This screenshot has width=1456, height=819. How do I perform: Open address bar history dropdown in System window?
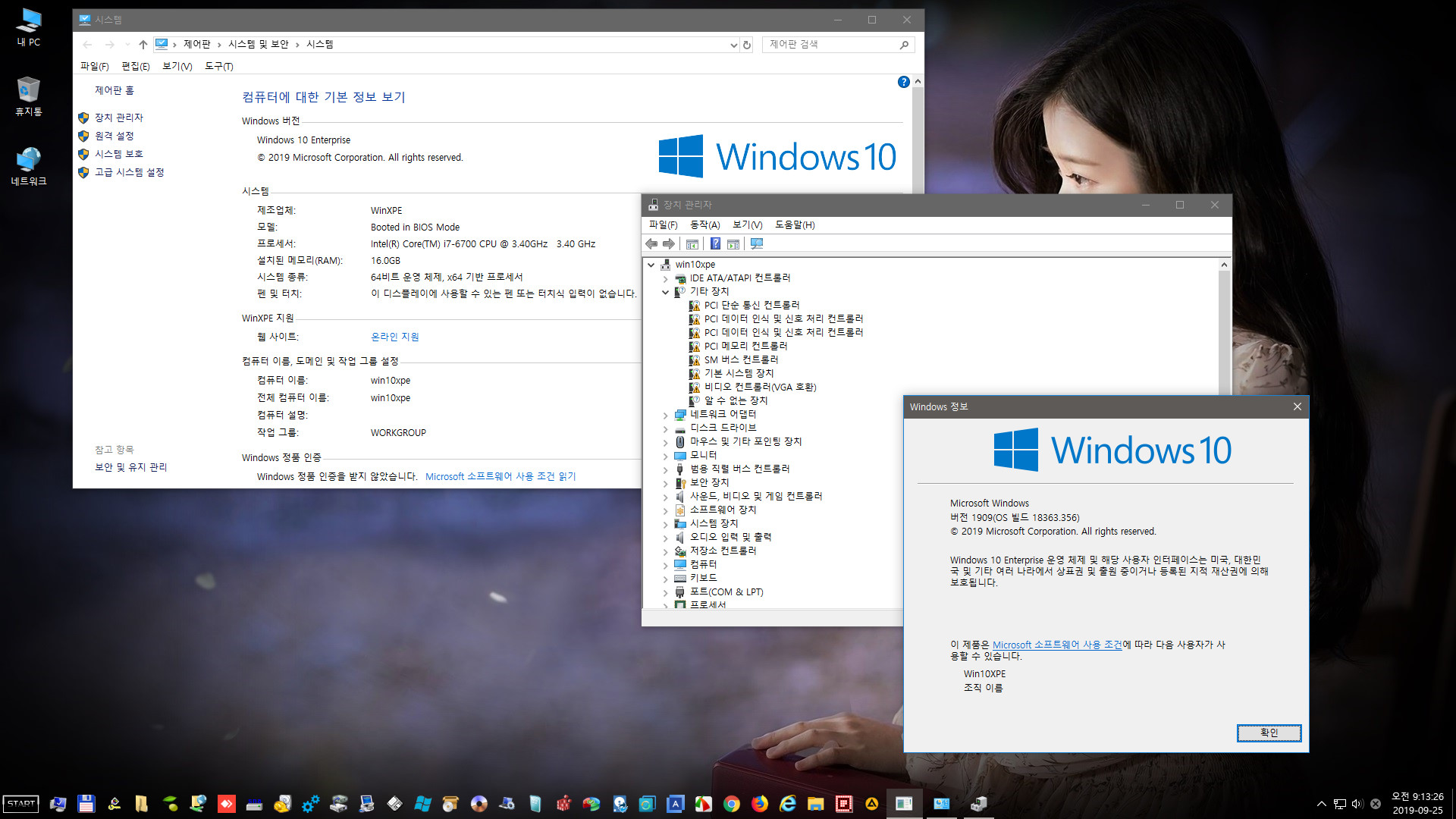733,45
